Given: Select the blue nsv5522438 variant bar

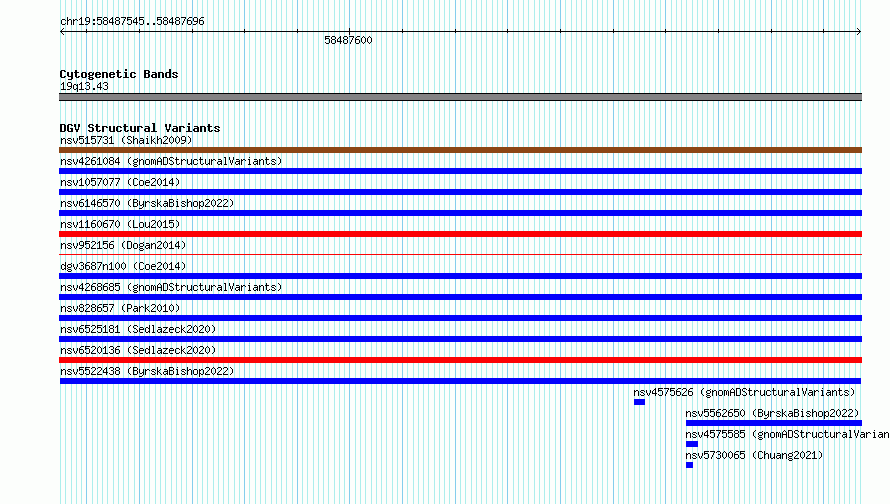Looking at the screenshot, I should click(460, 381).
